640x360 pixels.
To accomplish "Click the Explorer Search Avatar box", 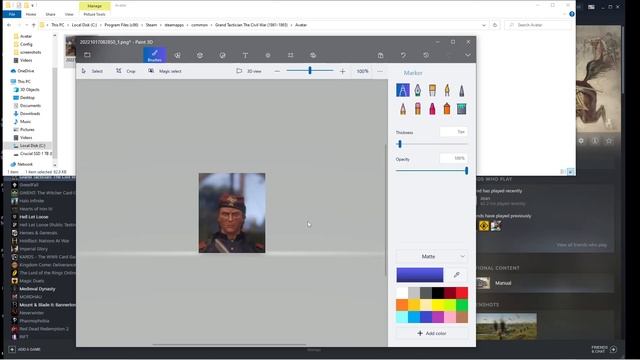I will (x=538, y=25).
